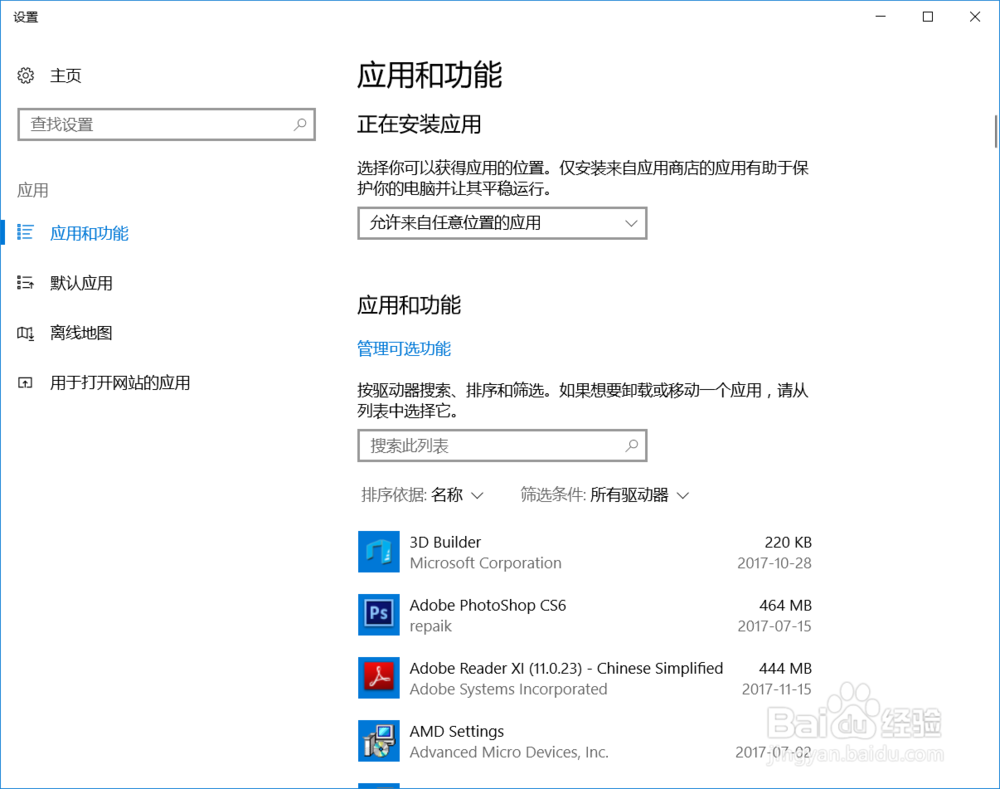Click the home gear icon
Viewport: 1000px width, 789px height.
pyautogui.click(x=26, y=75)
